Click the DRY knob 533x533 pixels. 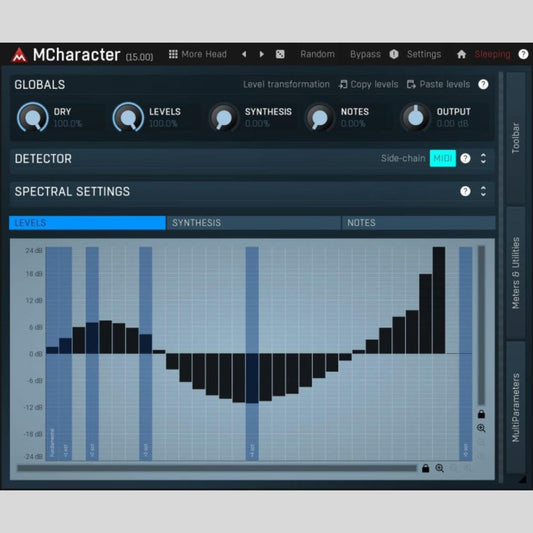(x=33, y=117)
